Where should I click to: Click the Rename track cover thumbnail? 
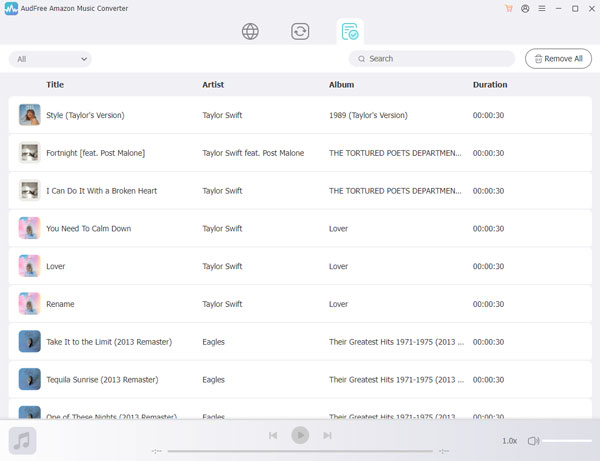[29, 304]
